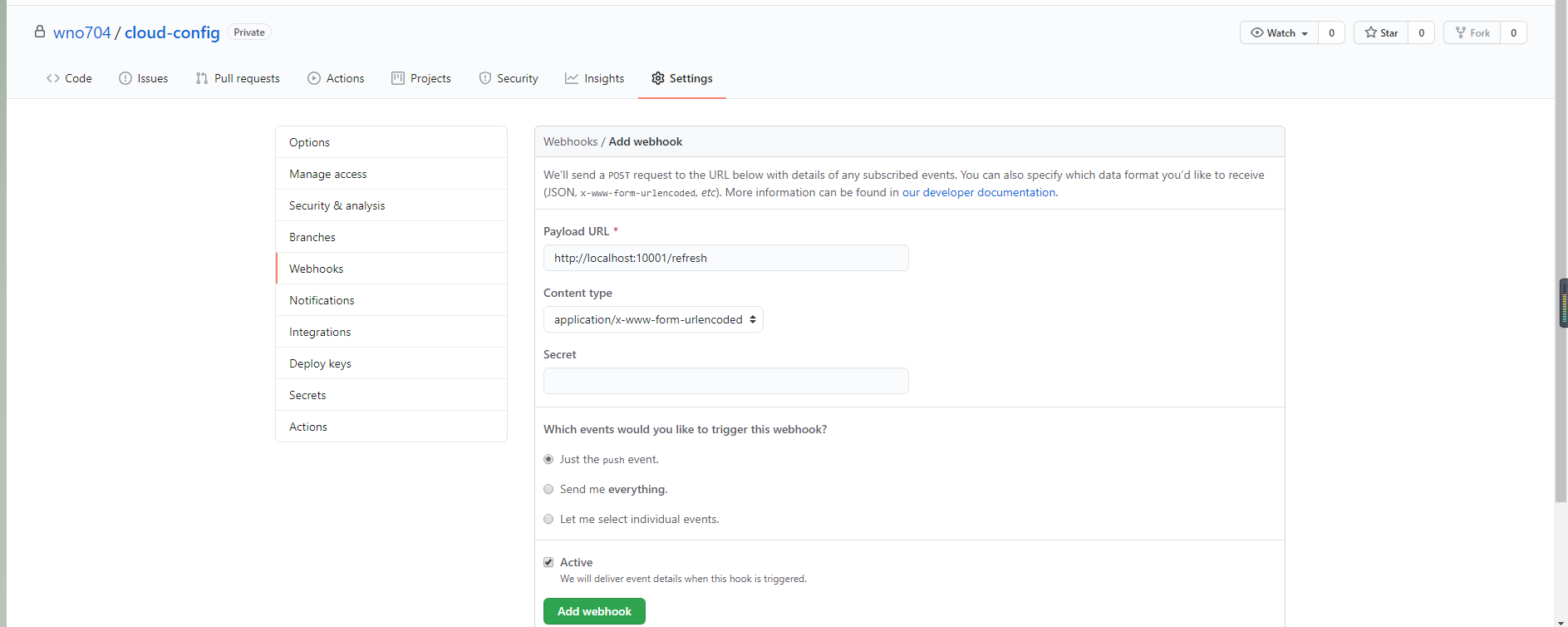
Task: Click the Insights graph icon
Action: (572, 78)
